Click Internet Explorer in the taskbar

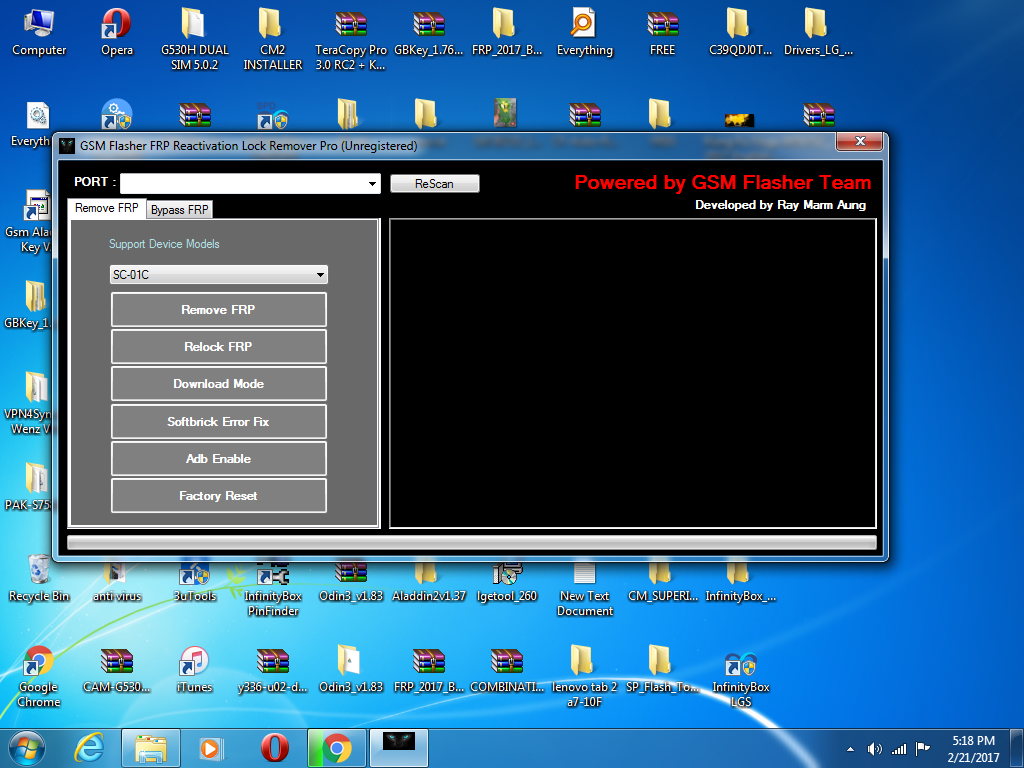pos(89,747)
